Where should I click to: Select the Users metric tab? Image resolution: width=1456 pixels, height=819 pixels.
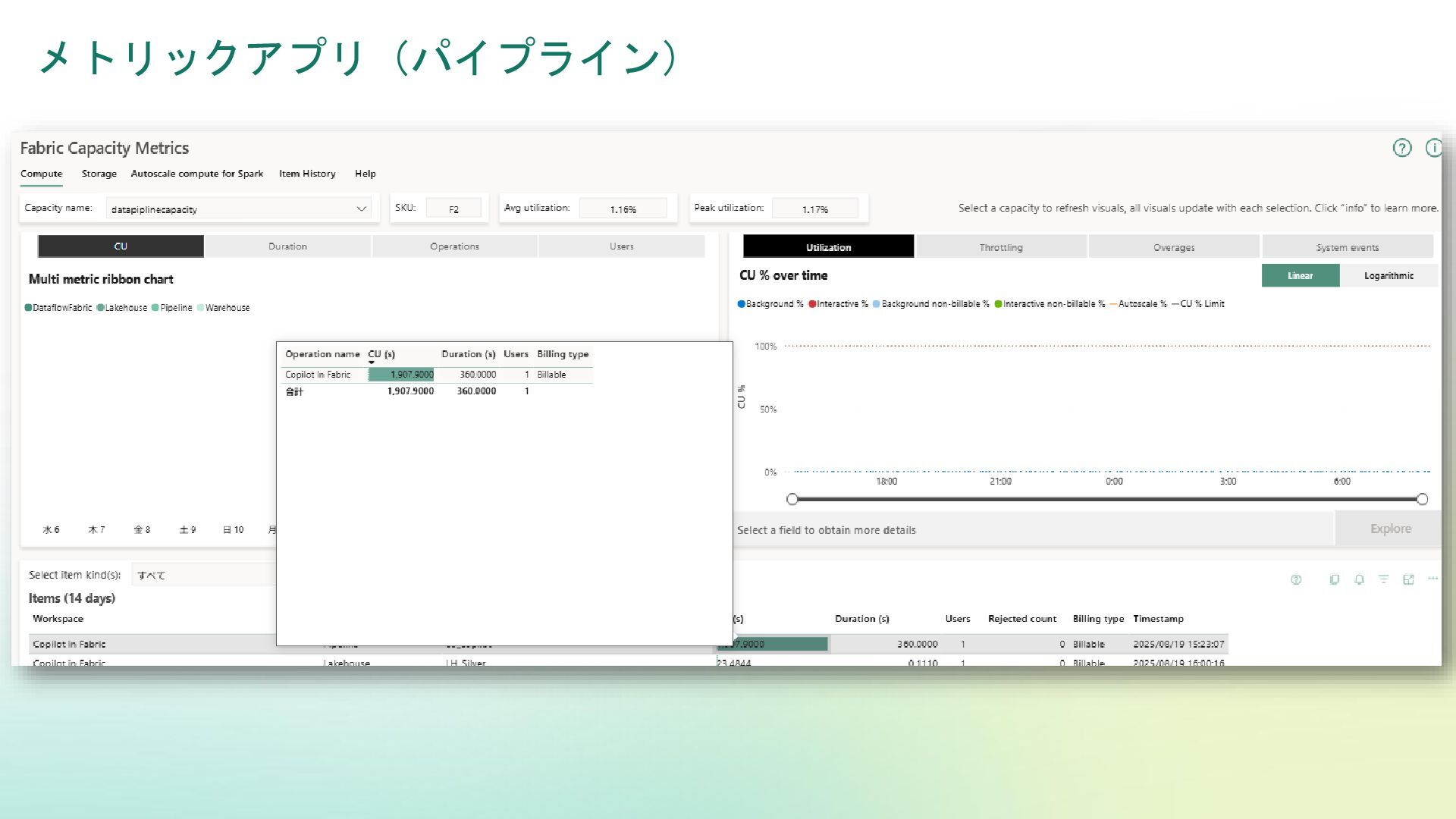[621, 246]
